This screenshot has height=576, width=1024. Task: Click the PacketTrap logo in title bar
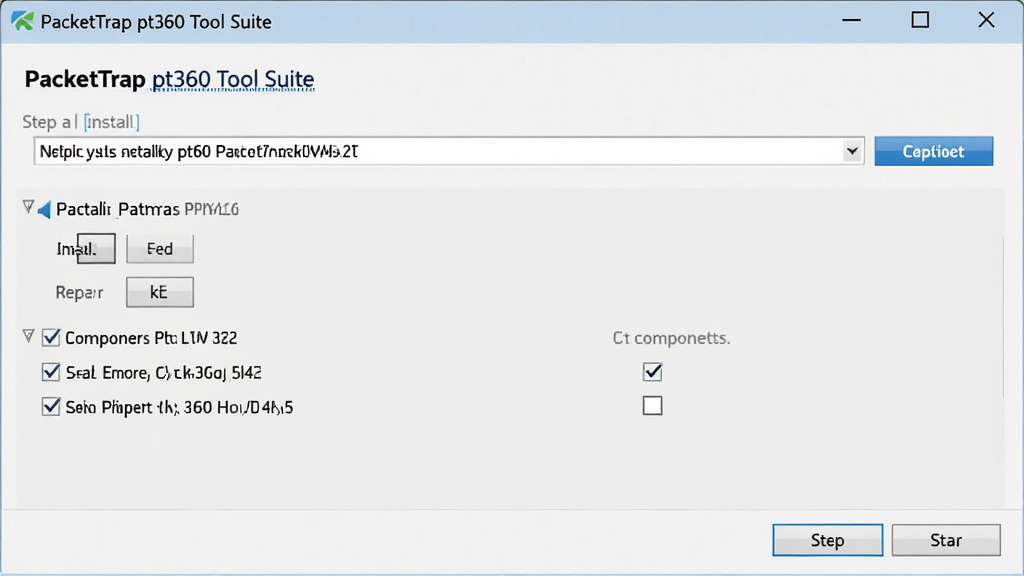tap(22, 21)
